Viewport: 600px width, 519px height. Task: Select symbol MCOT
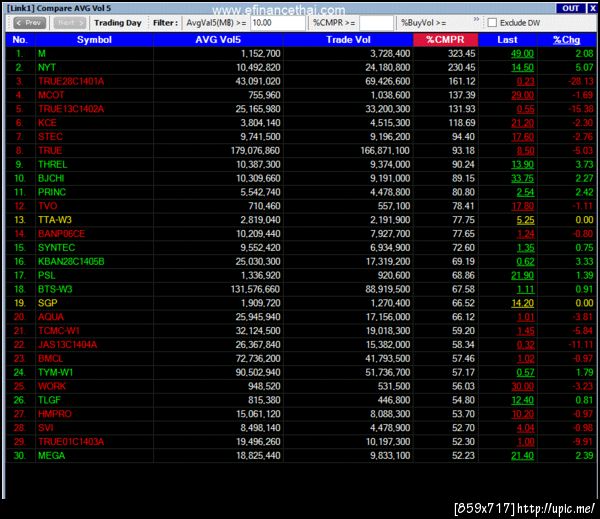(51, 95)
